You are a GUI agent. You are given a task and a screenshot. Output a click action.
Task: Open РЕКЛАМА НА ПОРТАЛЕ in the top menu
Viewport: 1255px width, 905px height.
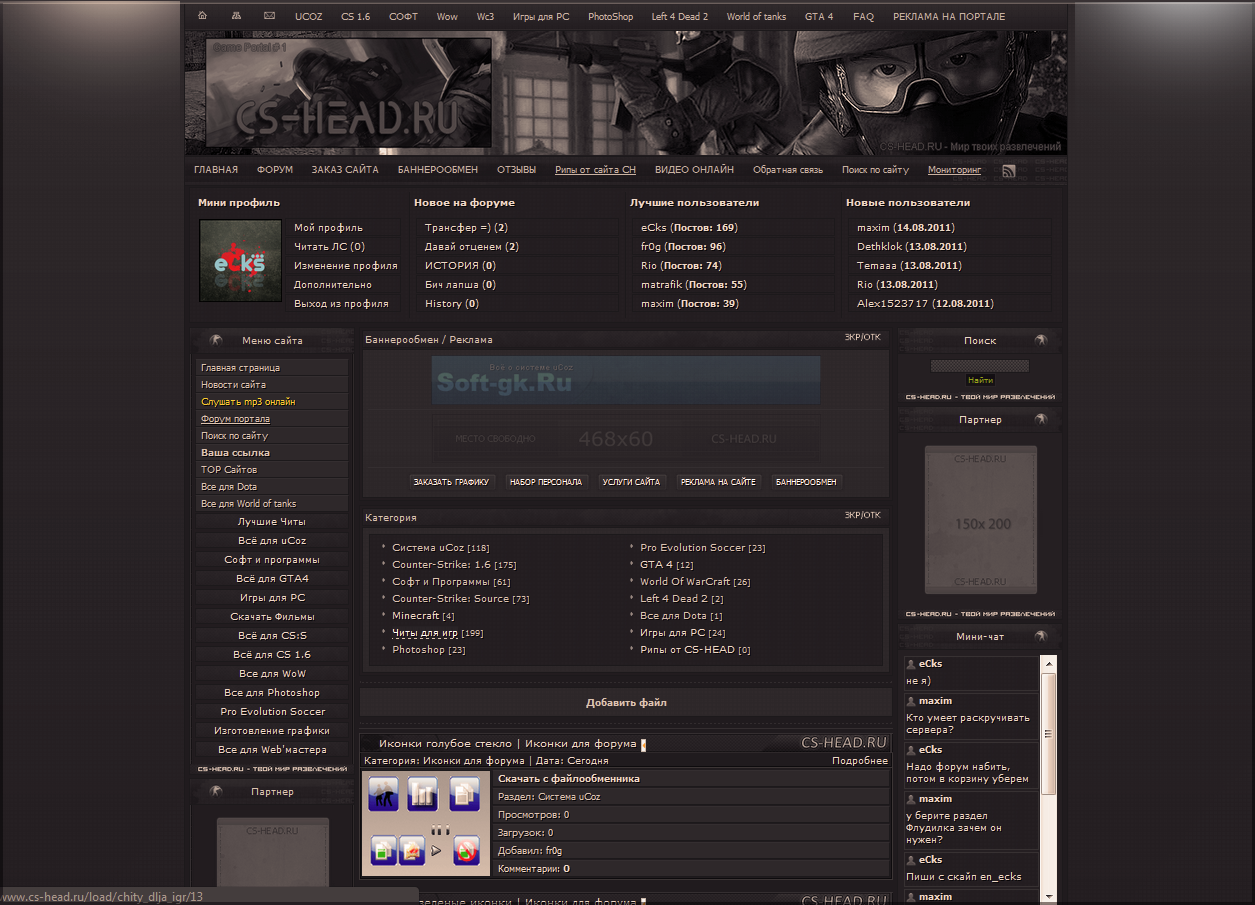click(x=949, y=17)
